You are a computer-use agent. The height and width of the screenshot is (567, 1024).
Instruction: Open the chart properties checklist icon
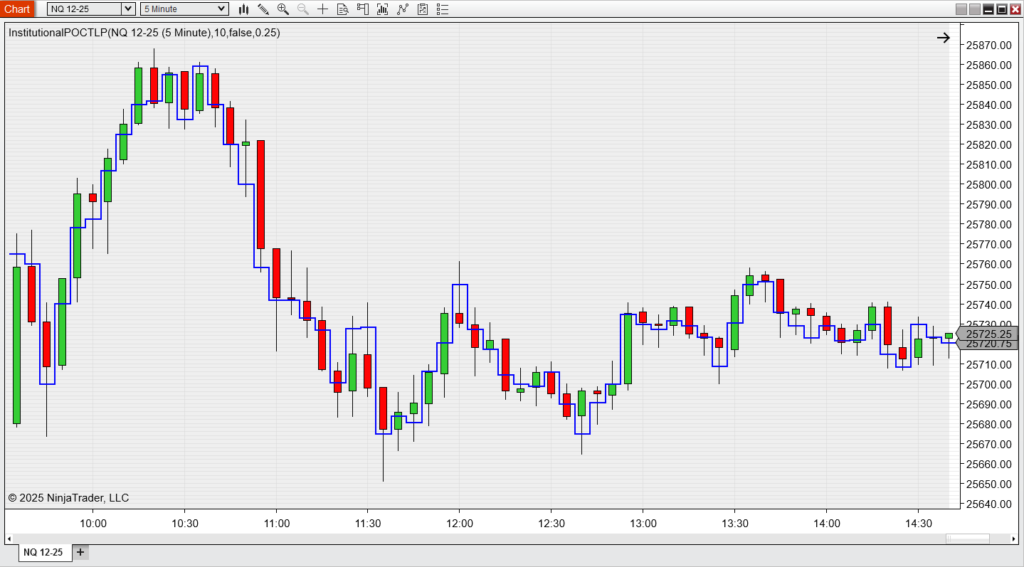pyautogui.click(x=441, y=9)
